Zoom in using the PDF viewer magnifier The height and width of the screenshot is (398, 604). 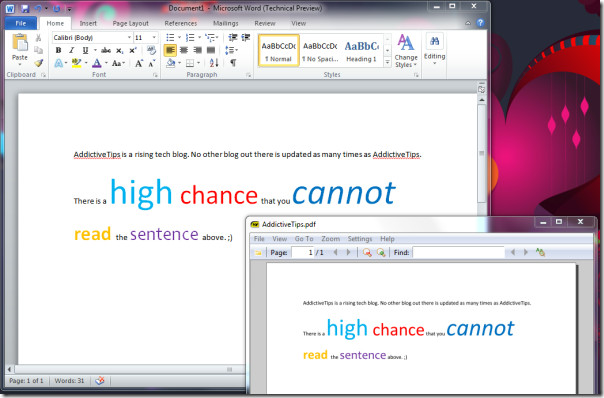381,252
